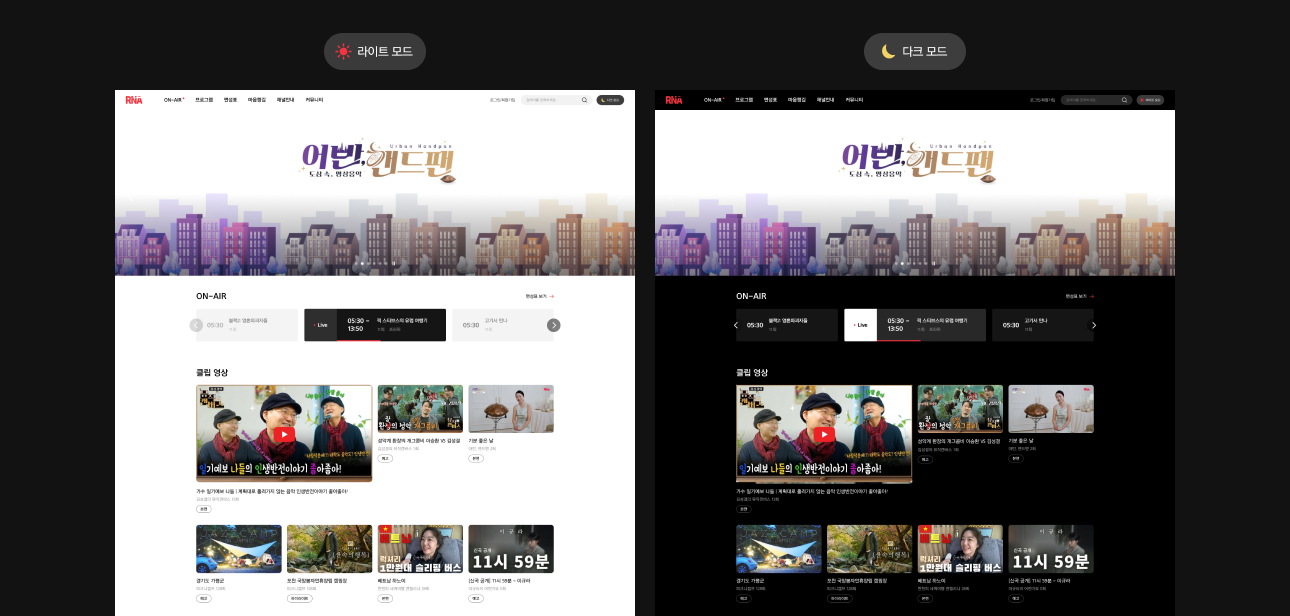The image size is (1290, 616).
Task: Click the sun icon labeled 라이트 모드
Action: click(x=344, y=52)
